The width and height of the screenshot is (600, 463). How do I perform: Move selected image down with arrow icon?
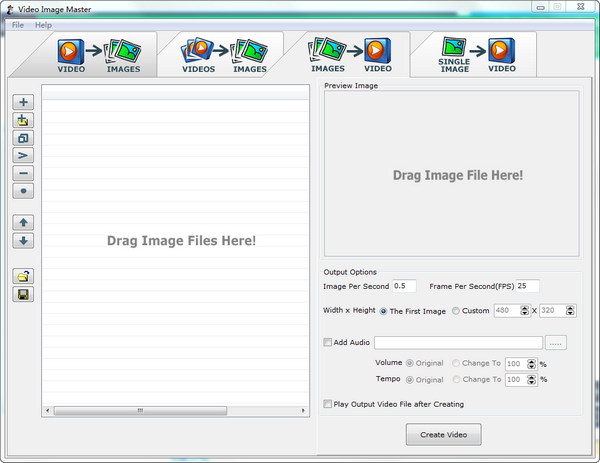click(x=24, y=240)
